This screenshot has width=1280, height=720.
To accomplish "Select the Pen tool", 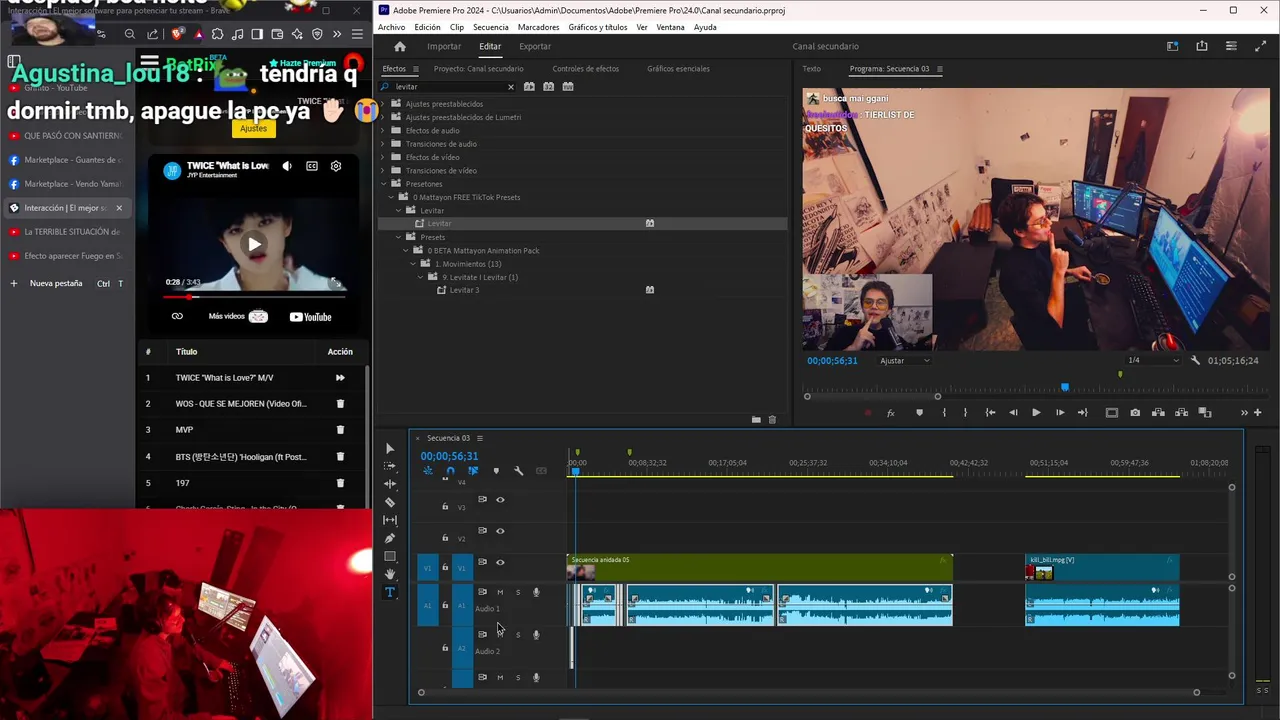I will coord(390,538).
